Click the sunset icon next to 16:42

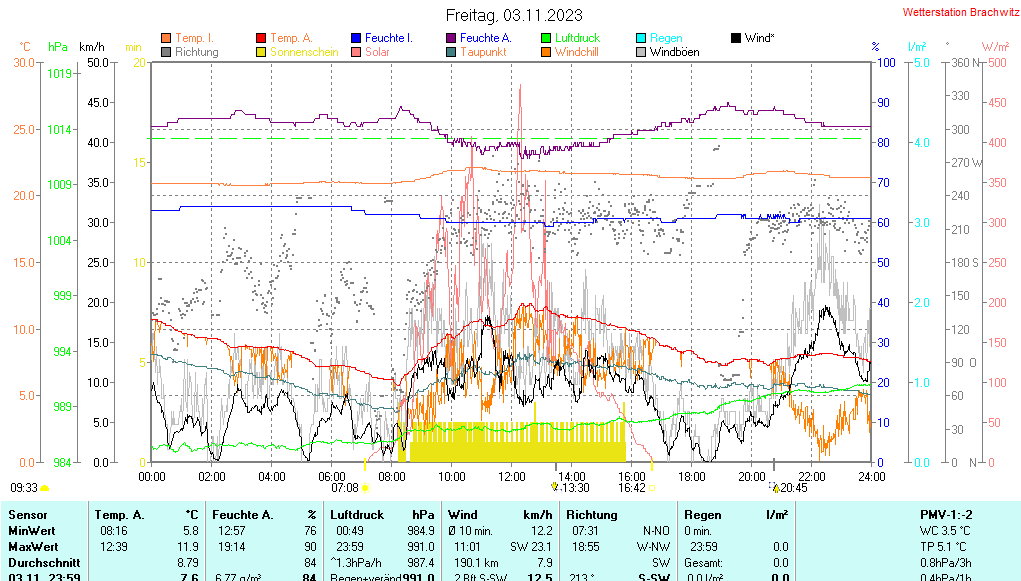coord(652,488)
